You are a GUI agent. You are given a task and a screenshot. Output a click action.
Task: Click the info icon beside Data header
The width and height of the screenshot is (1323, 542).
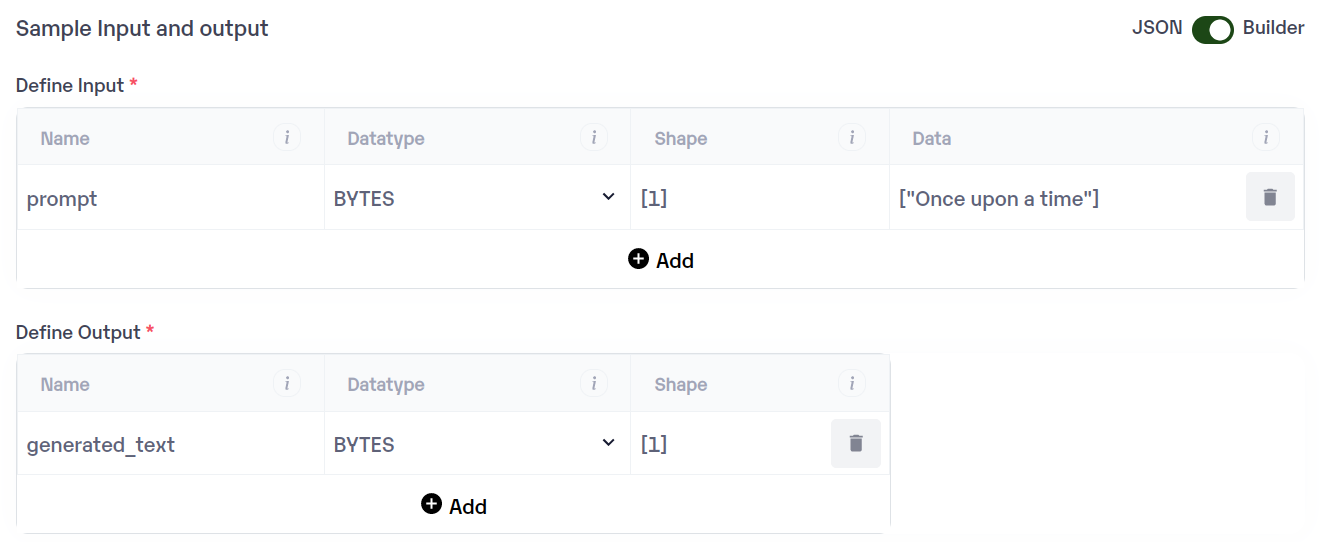point(1266,138)
